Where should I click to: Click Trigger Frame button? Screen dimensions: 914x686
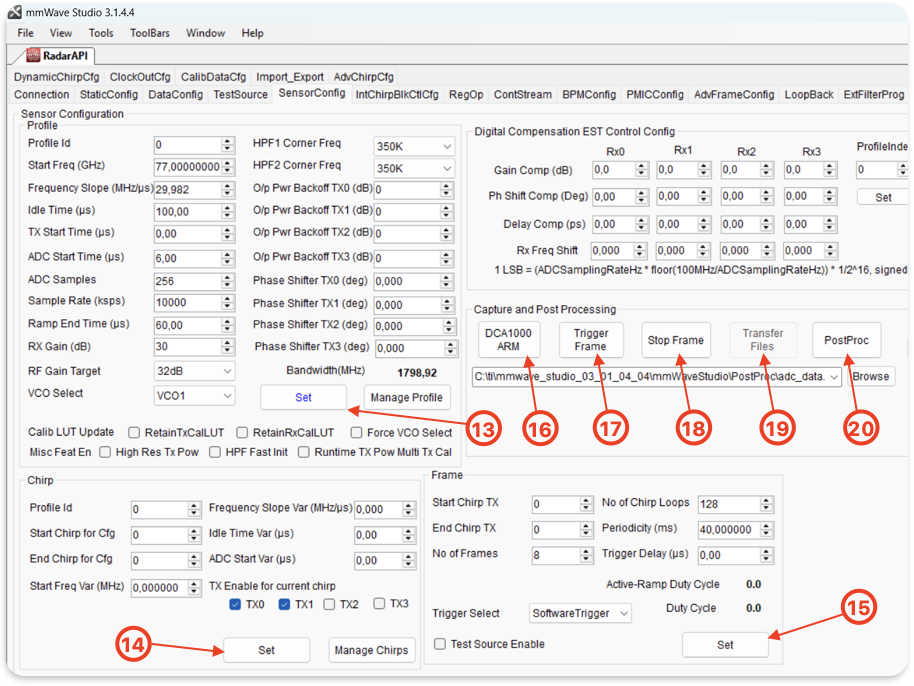(x=590, y=340)
